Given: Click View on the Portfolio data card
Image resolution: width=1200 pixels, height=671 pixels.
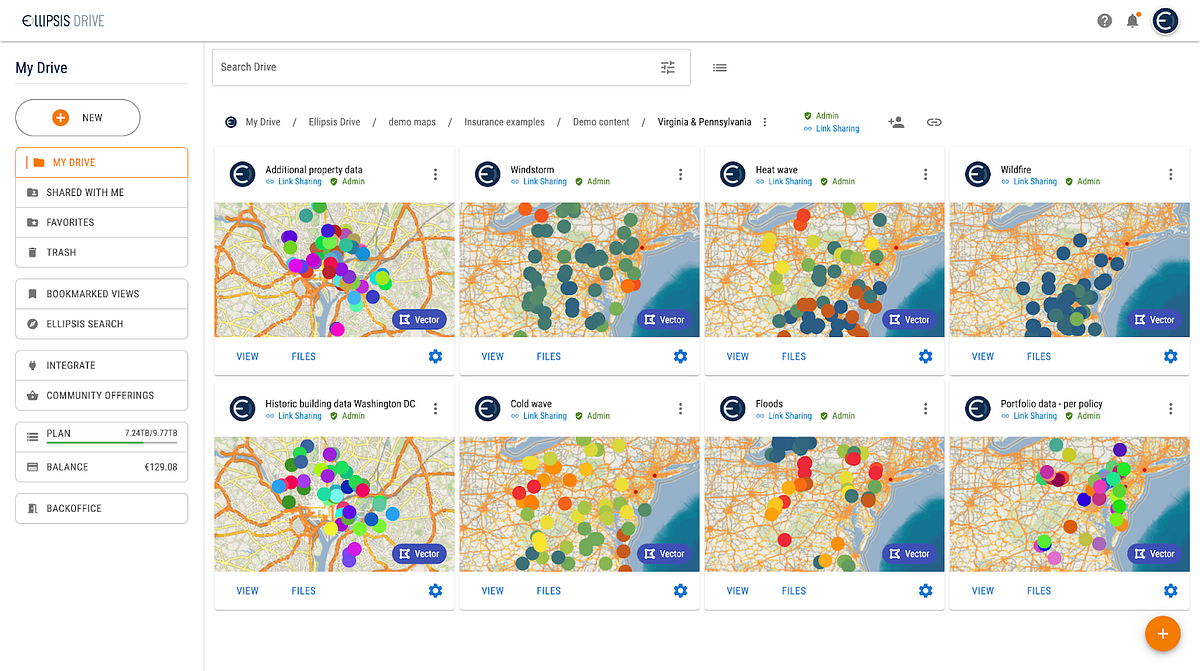Looking at the screenshot, I should (982, 590).
